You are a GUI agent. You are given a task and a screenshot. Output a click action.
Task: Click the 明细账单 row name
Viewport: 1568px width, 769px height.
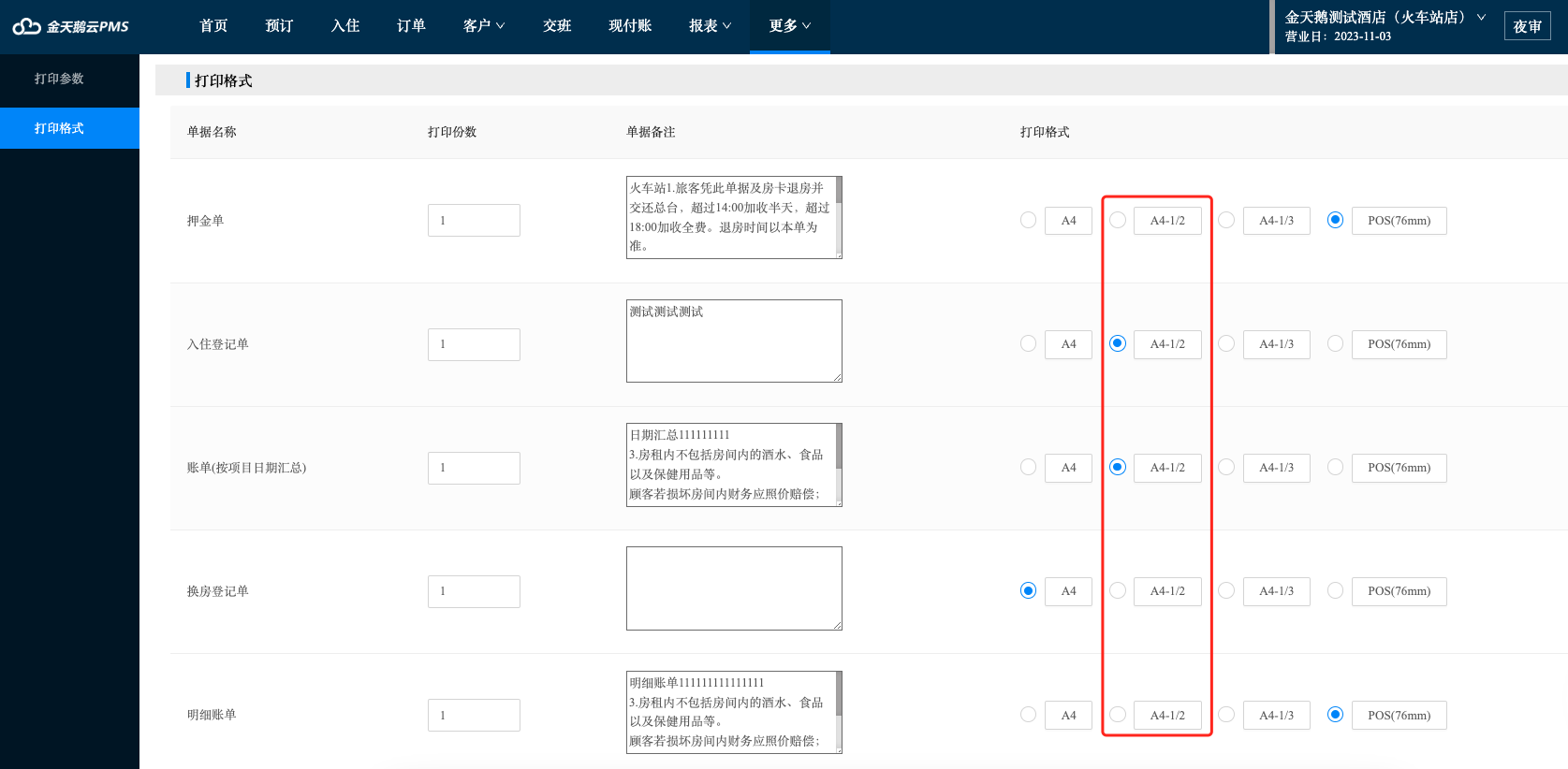pos(212,715)
